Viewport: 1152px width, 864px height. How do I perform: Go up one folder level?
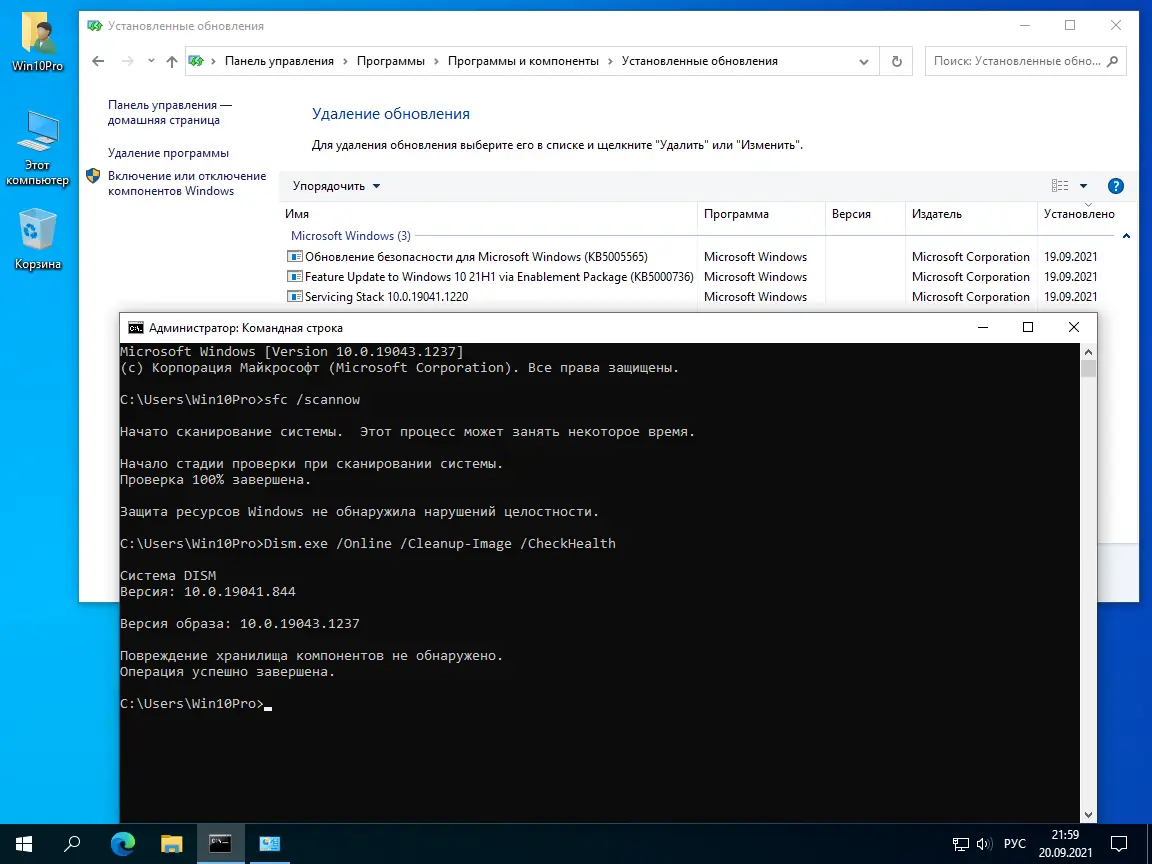point(171,62)
